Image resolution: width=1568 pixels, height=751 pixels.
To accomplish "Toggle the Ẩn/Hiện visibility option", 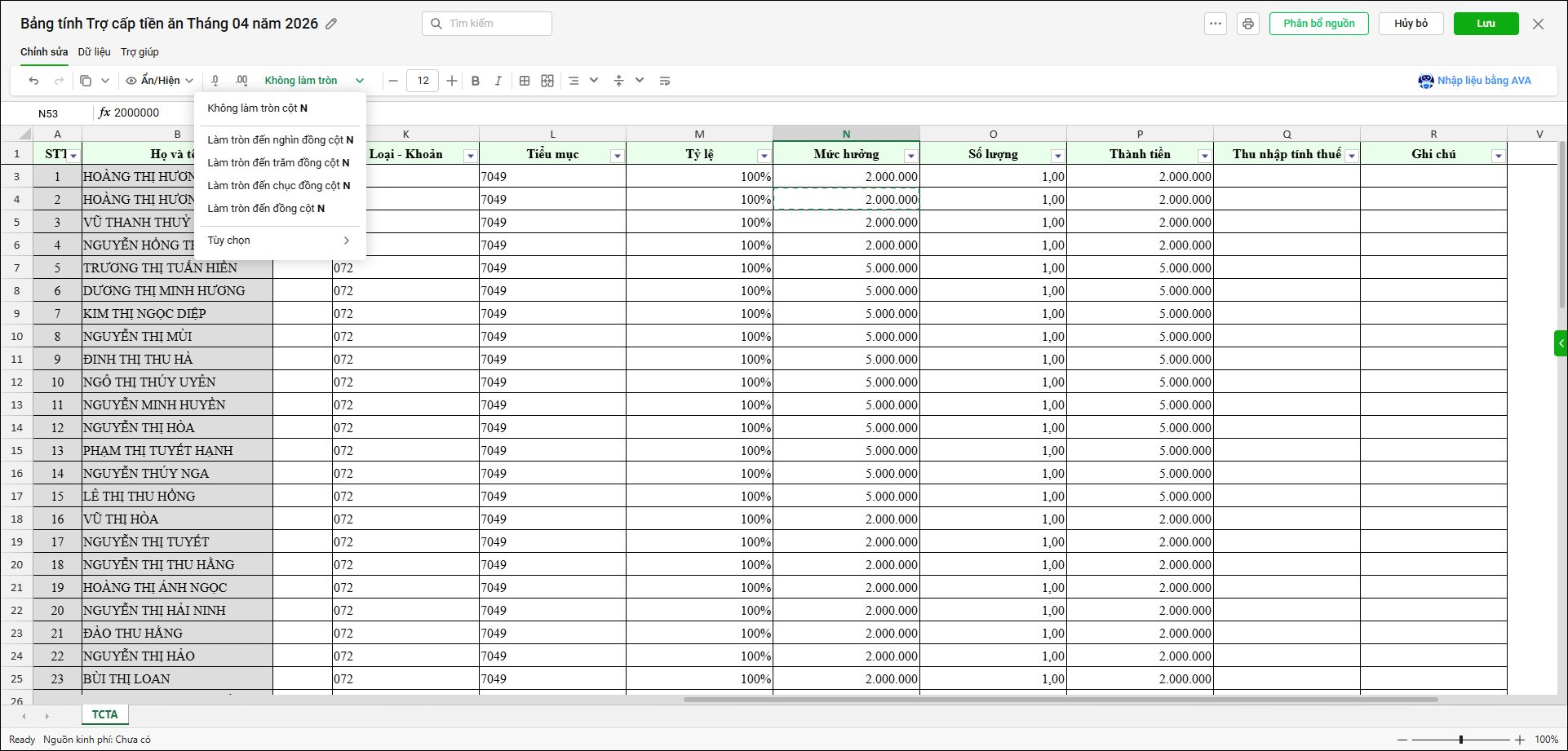I will 159,81.
